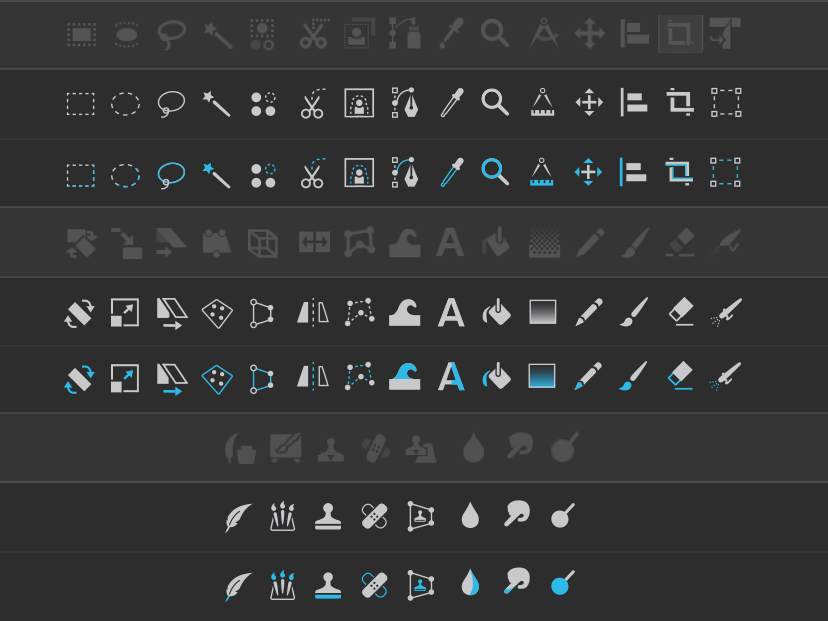Activate the magic wand tool
This screenshot has height=621, width=828.
[217, 103]
